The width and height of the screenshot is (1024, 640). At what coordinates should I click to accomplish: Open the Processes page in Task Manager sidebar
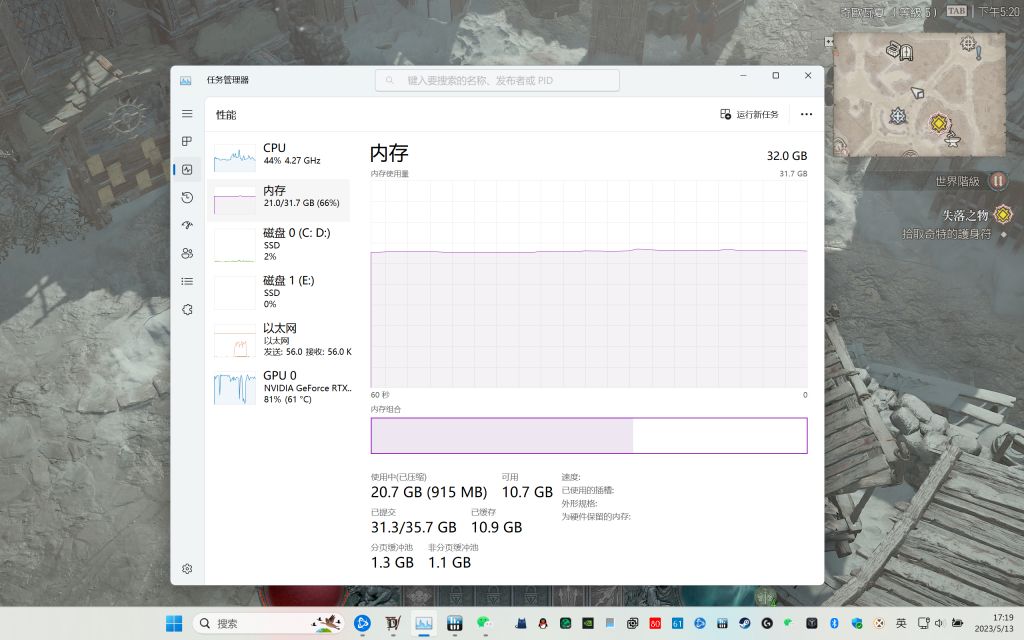(x=186, y=141)
